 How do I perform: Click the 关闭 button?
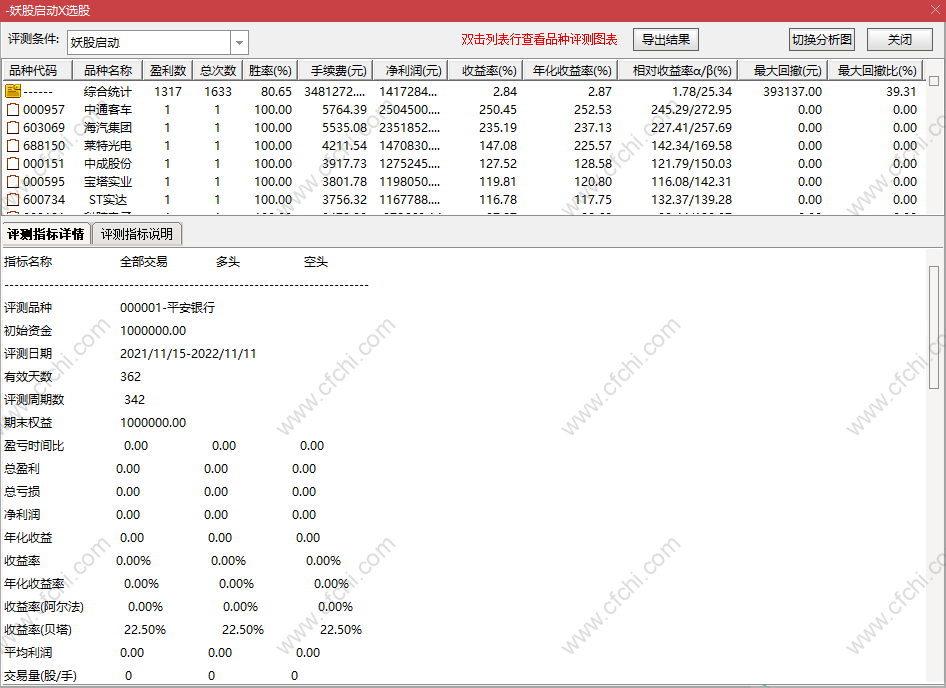click(900, 40)
